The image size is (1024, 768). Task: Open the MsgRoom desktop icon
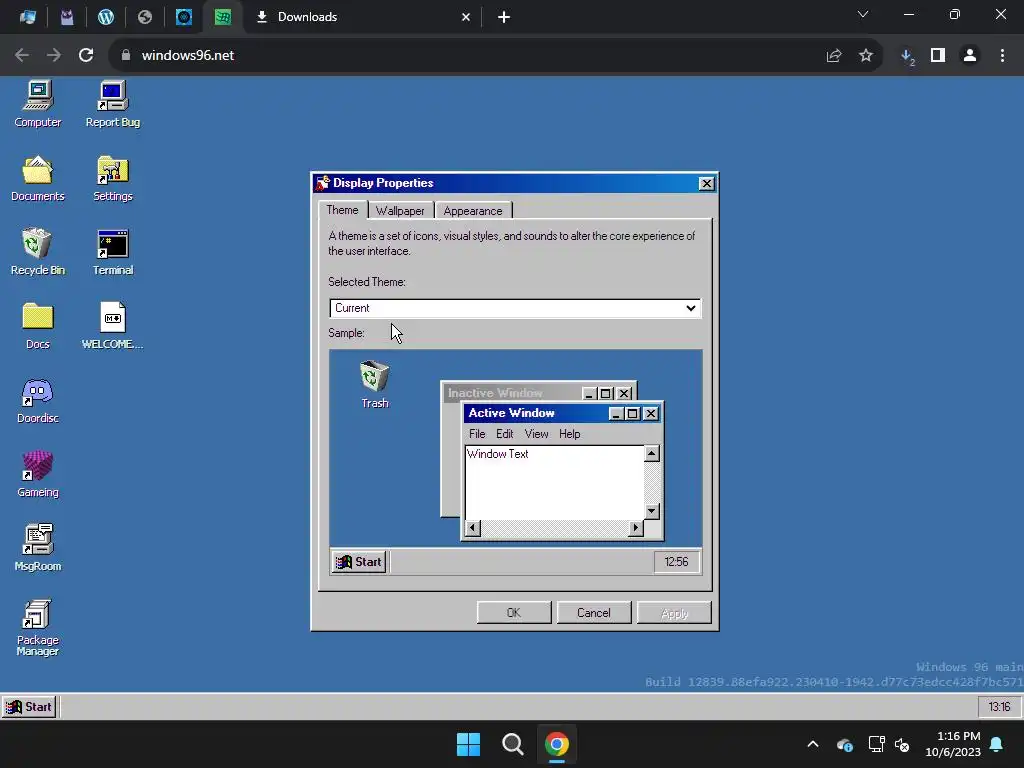pyautogui.click(x=37, y=547)
